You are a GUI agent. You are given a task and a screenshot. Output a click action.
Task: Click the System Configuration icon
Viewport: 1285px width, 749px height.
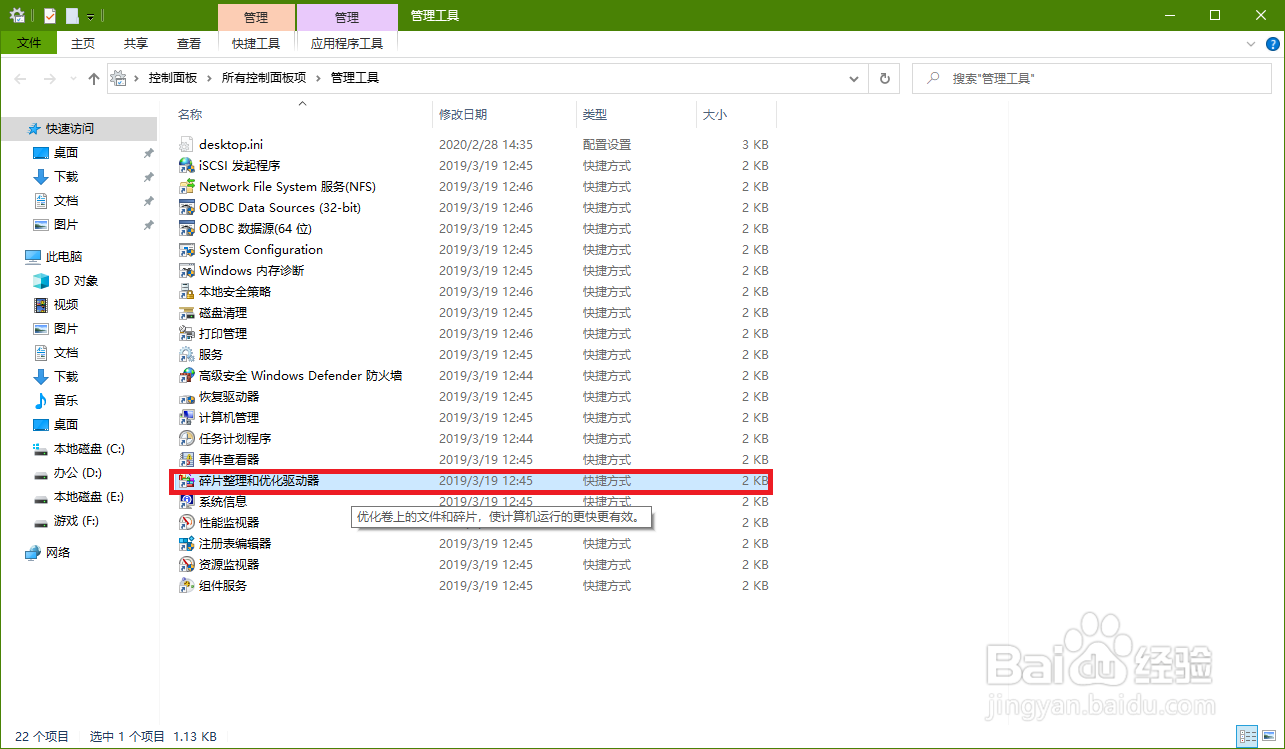tap(186, 250)
